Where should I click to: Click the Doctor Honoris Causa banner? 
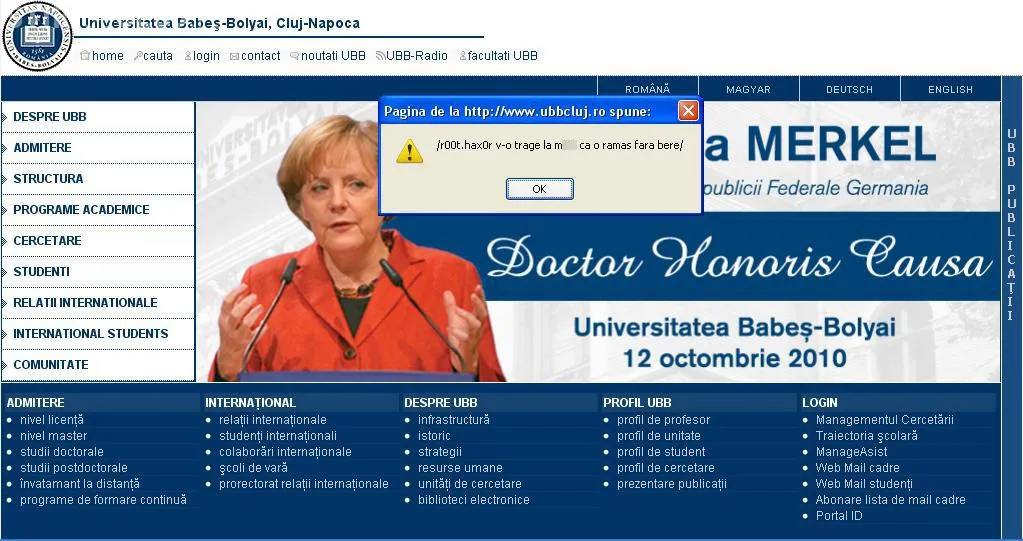pyautogui.click(x=738, y=260)
